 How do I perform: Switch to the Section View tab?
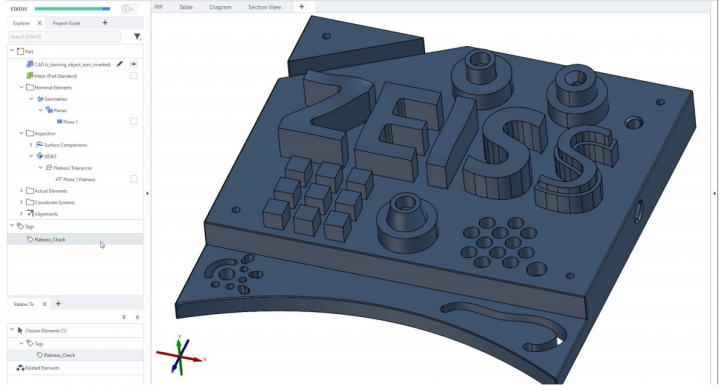(264, 7)
